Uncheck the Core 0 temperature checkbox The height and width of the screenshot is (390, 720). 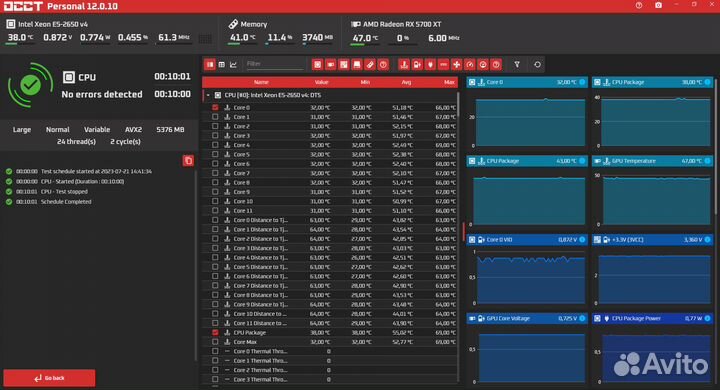tap(215, 107)
